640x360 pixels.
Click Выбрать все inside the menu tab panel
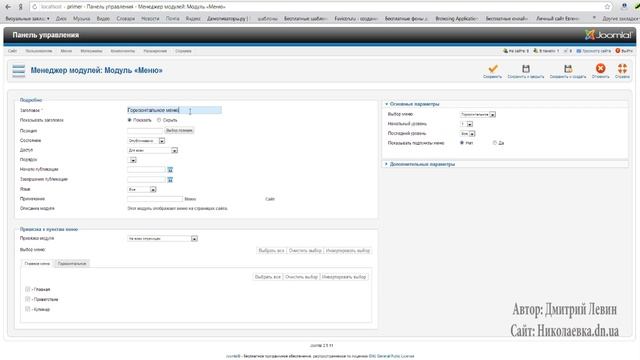pos(268,277)
